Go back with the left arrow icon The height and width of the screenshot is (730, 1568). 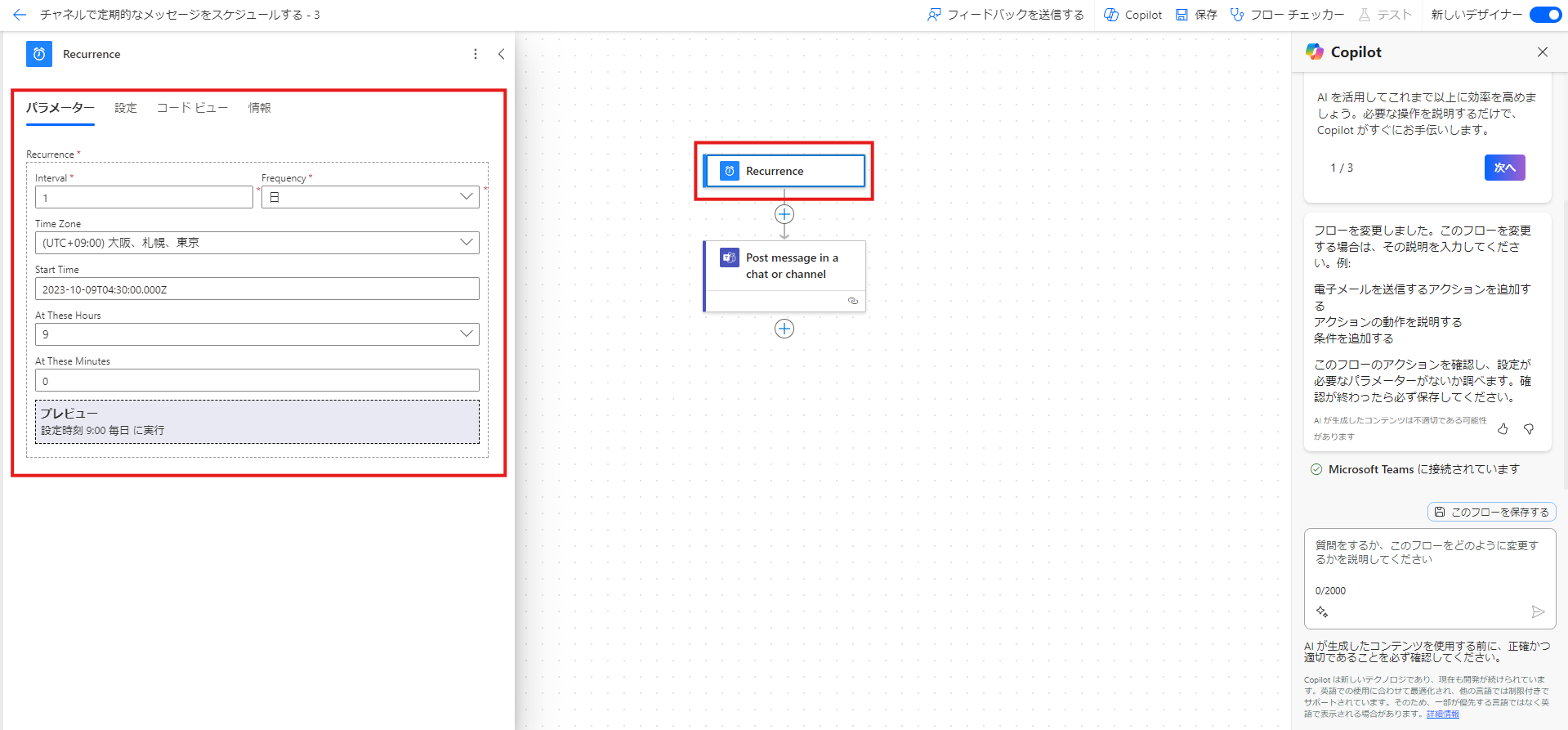[20, 15]
